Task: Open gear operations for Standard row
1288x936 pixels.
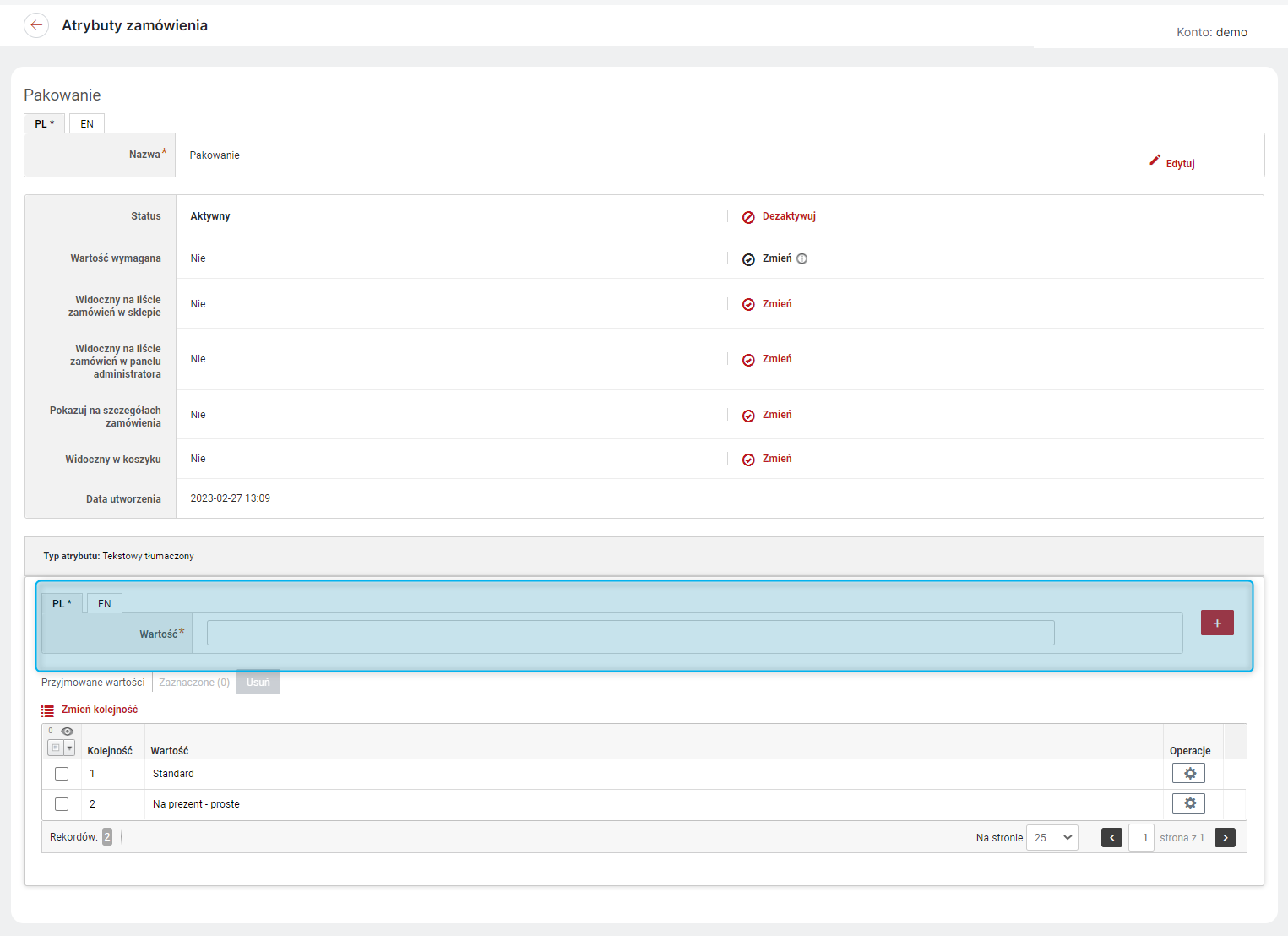Action: [1188, 773]
